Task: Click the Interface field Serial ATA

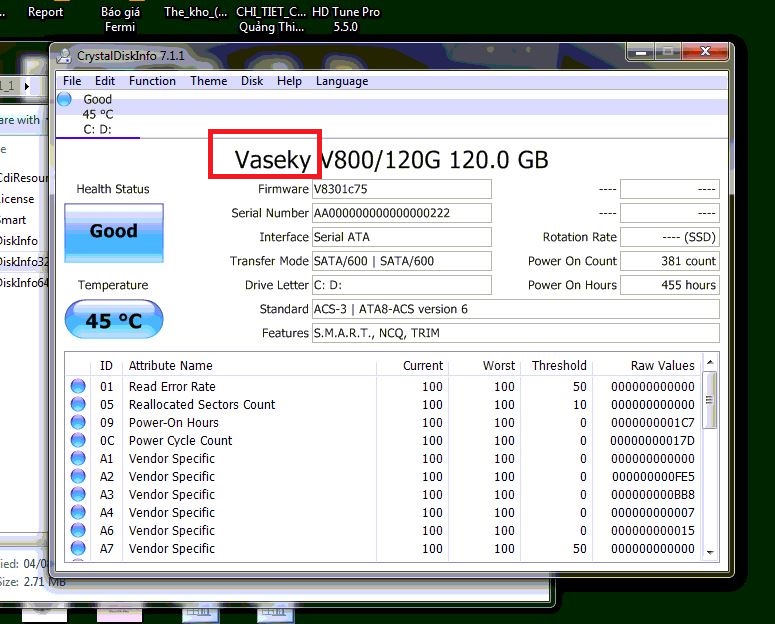Action: pyautogui.click(x=402, y=237)
